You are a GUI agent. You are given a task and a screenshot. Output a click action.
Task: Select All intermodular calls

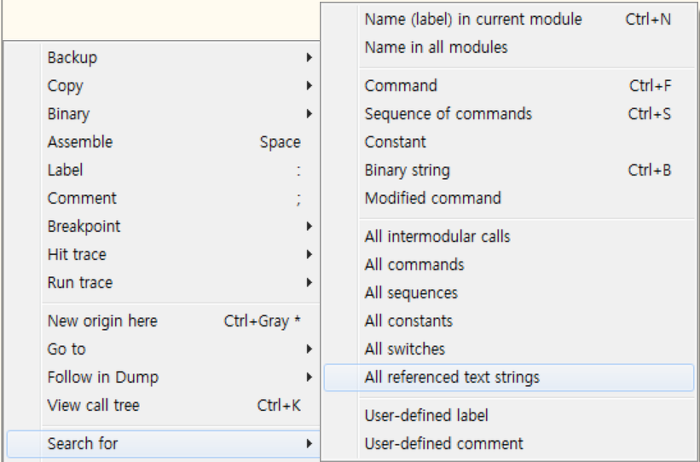coord(509,237)
